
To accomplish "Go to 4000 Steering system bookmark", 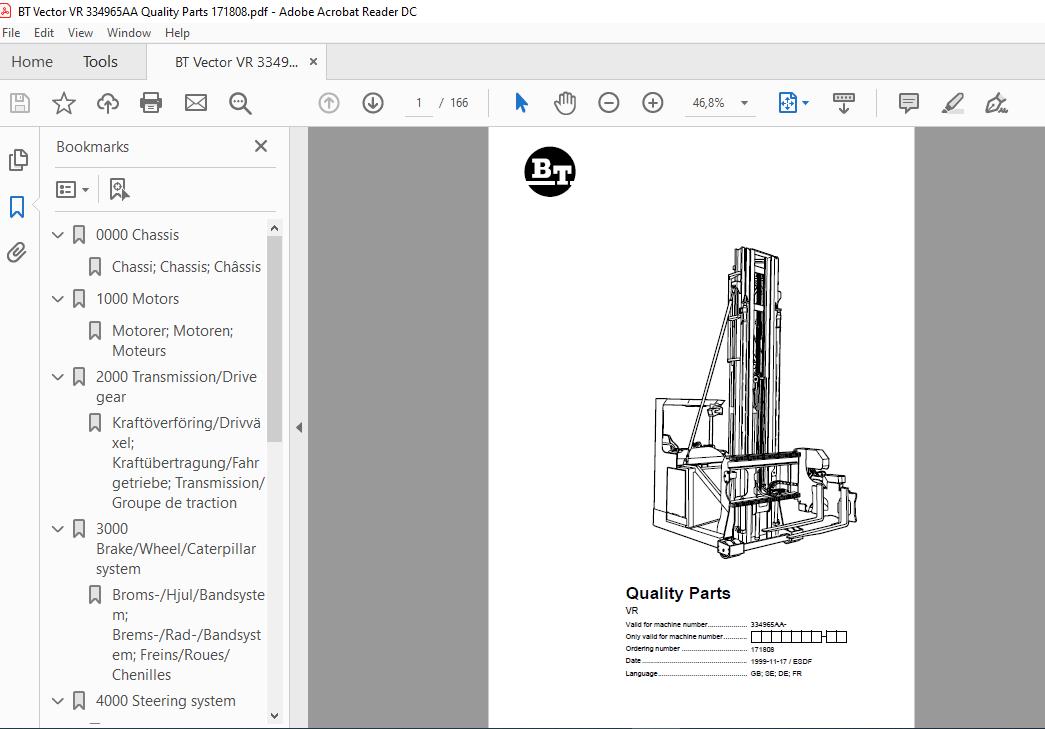I will (x=166, y=701).
